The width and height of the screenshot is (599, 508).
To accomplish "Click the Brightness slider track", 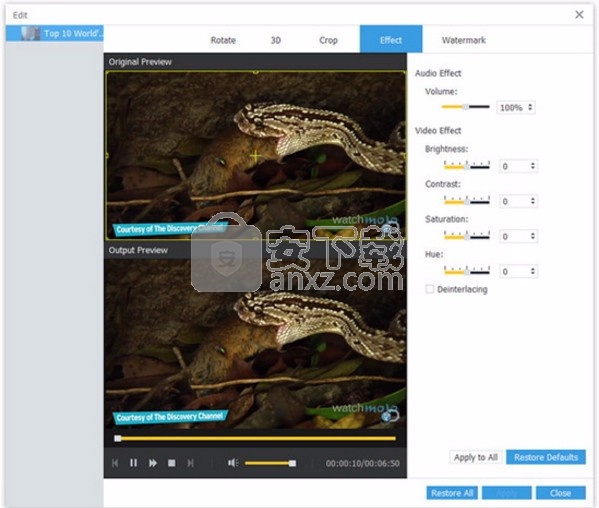I will point(467,166).
